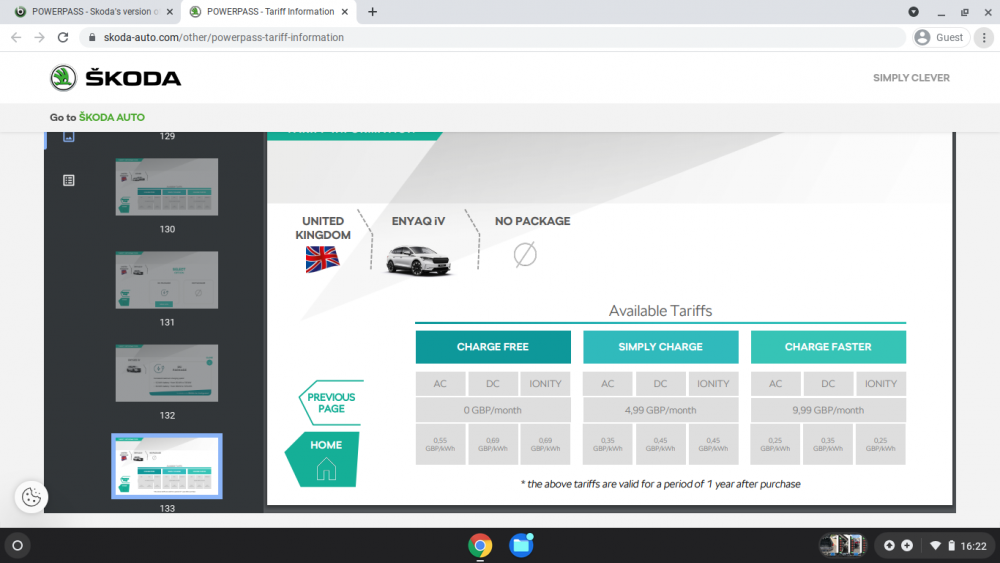1000x563 pixels.
Task: Click the 4,99 GBP/month price cell
Action: pos(661,410)
